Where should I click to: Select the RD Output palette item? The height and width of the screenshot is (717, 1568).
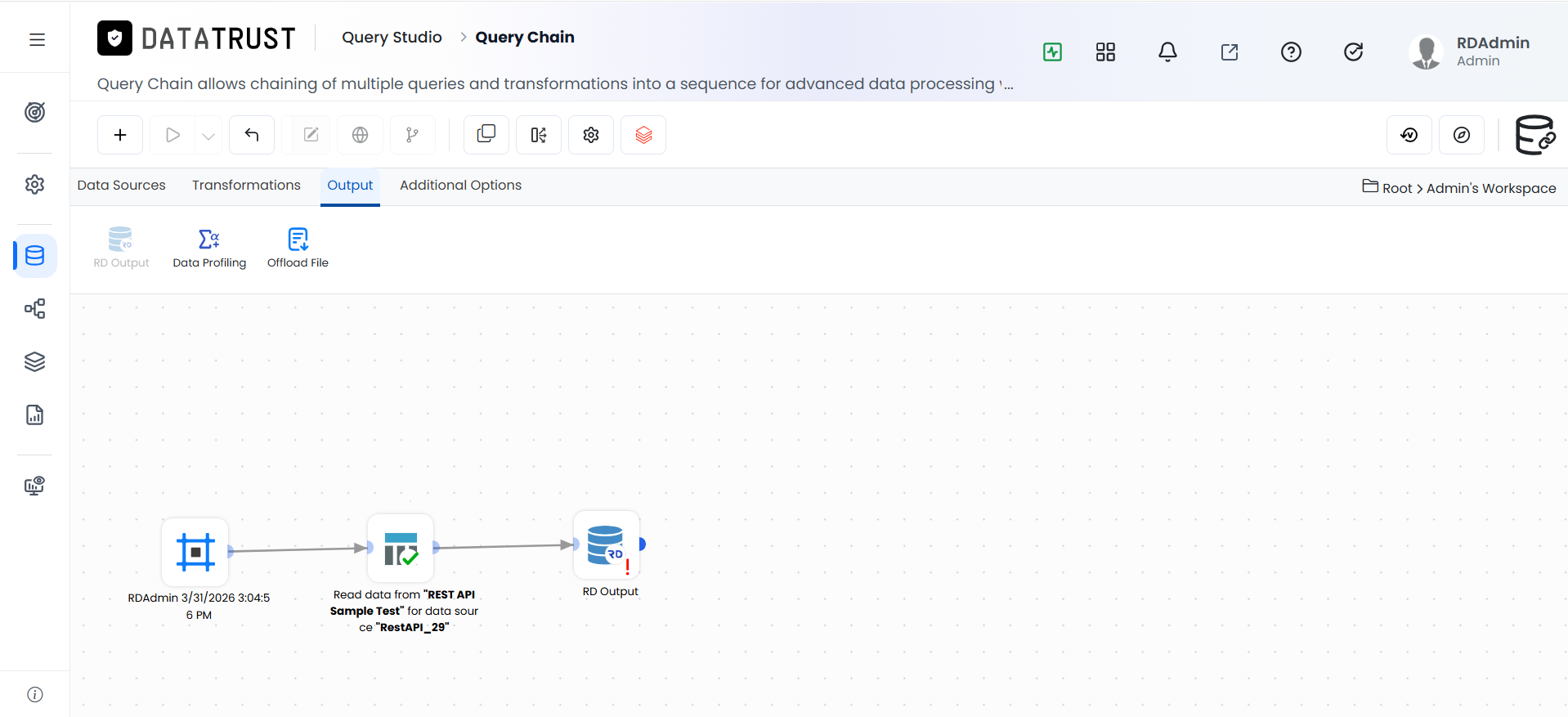click(x=121, y=248)
